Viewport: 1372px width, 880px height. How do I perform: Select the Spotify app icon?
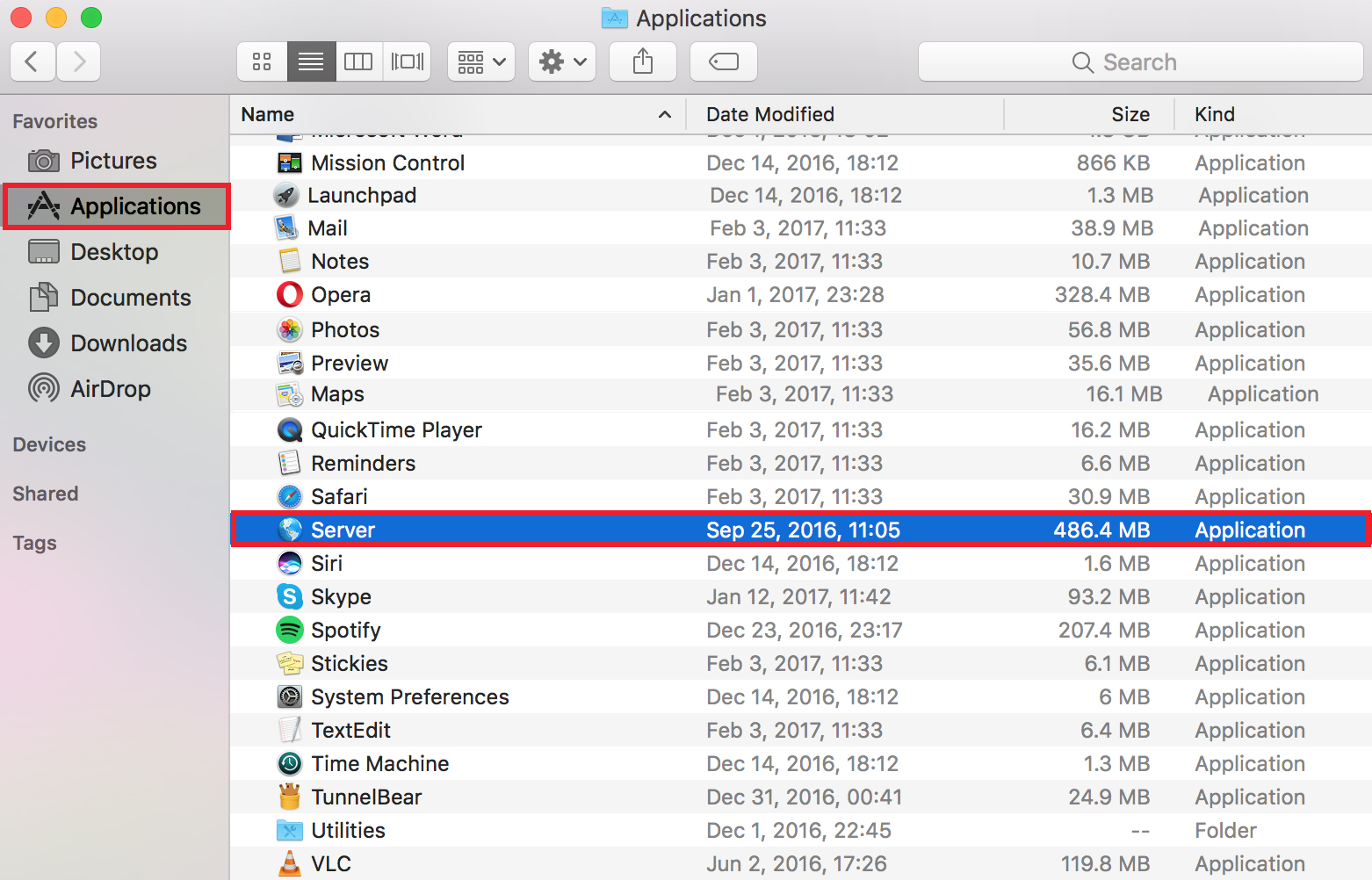pos(289,630)
